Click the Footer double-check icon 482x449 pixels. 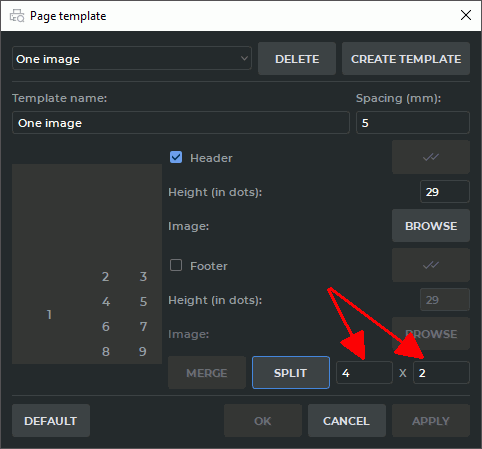(431, 265)
